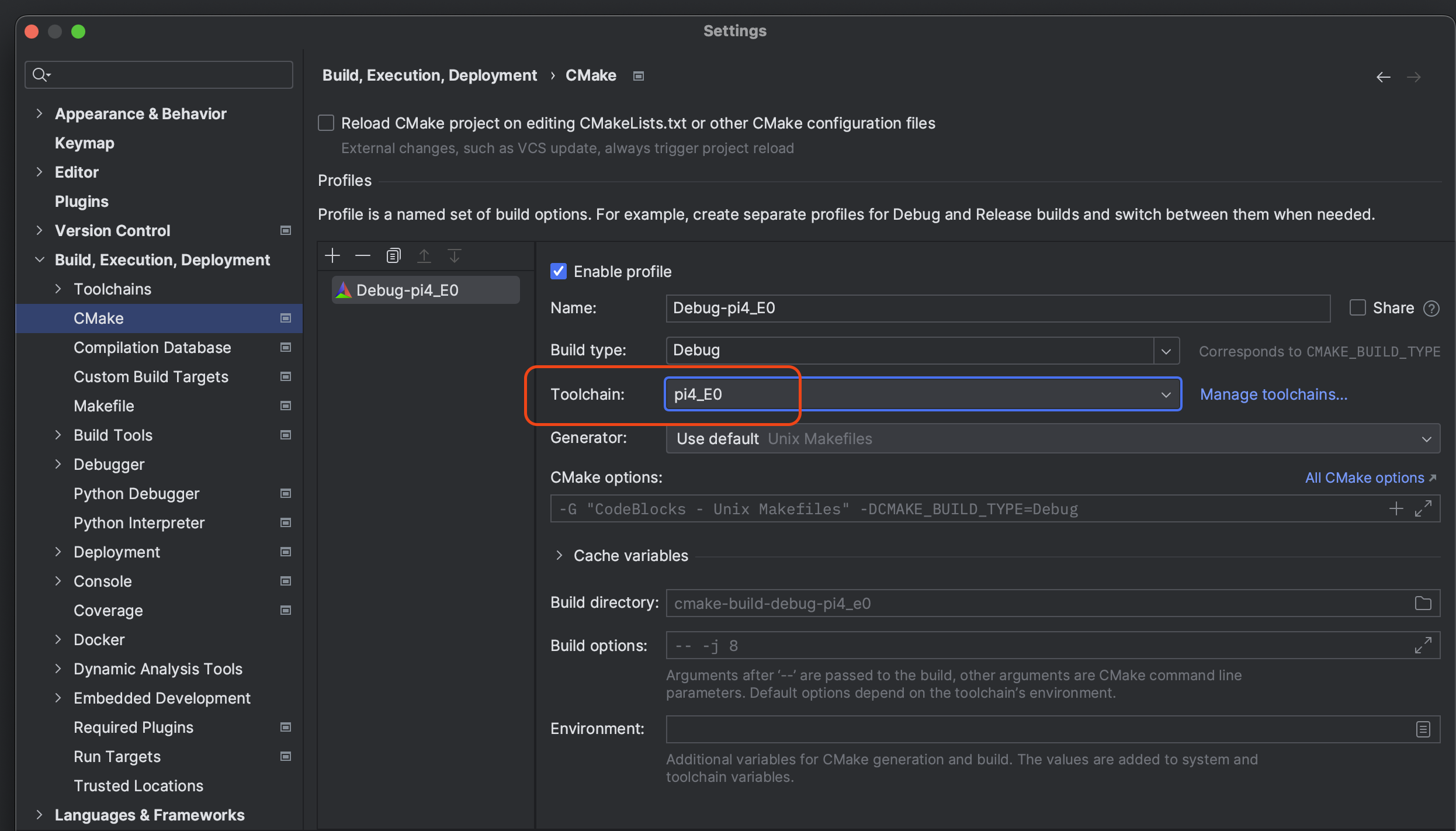
Task: Expand the Toolchains tree node
Action: [58, 289]
